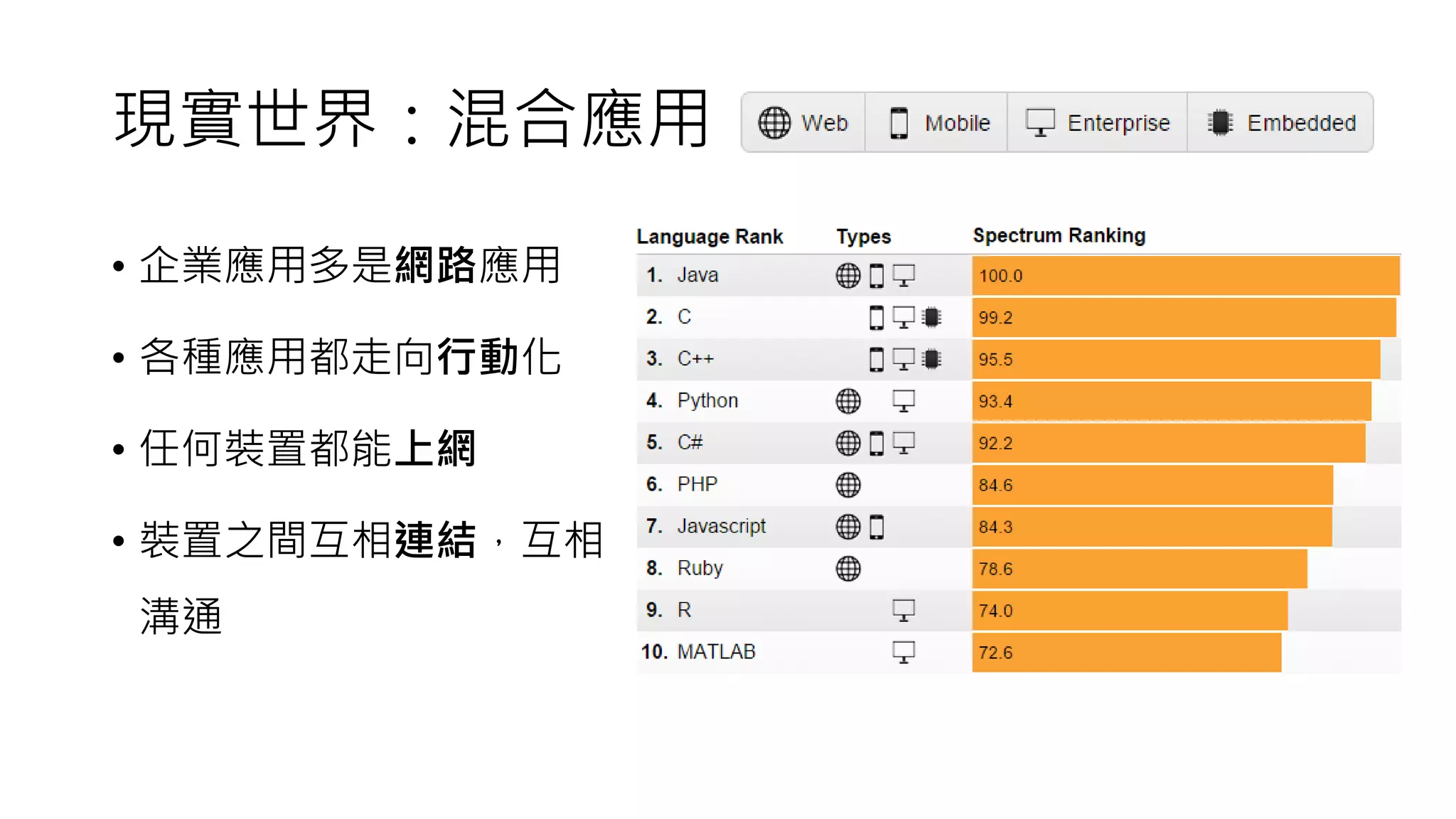
Task: Click the Web globe icon in Ruby row
Action: click(x=847, y=569)
